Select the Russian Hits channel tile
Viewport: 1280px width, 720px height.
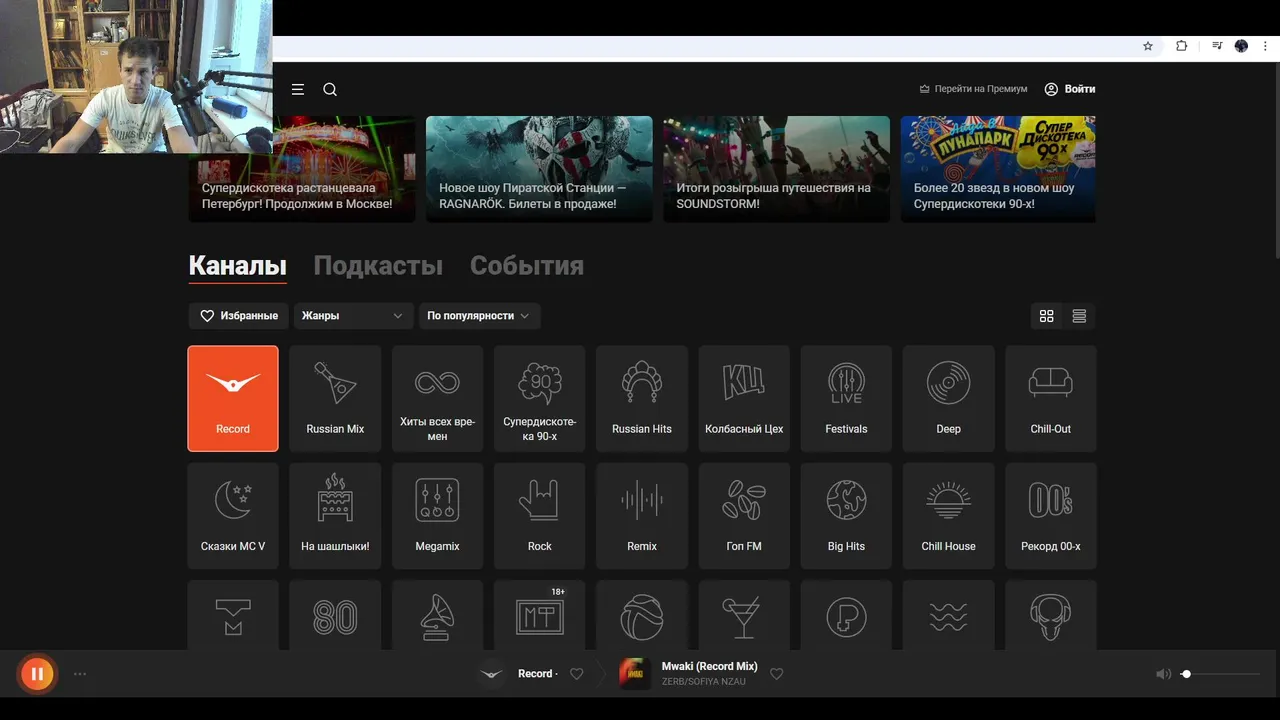coord(642,399)
